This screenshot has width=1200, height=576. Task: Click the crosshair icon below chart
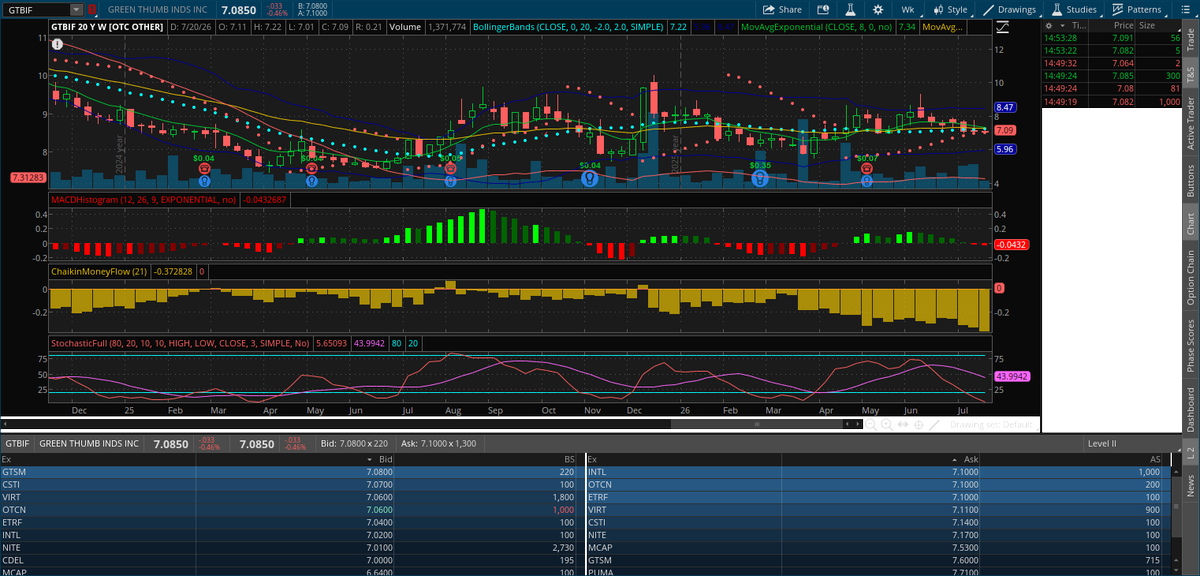coord(919,425)
